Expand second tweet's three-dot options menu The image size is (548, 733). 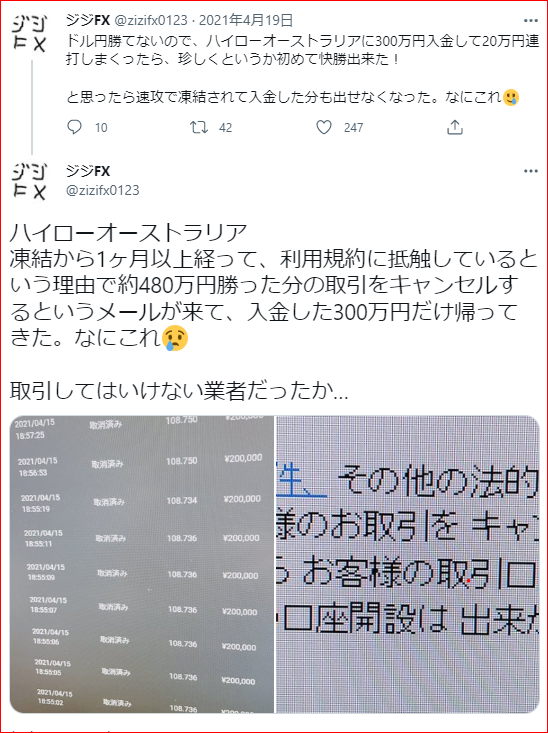click(531, 172)
